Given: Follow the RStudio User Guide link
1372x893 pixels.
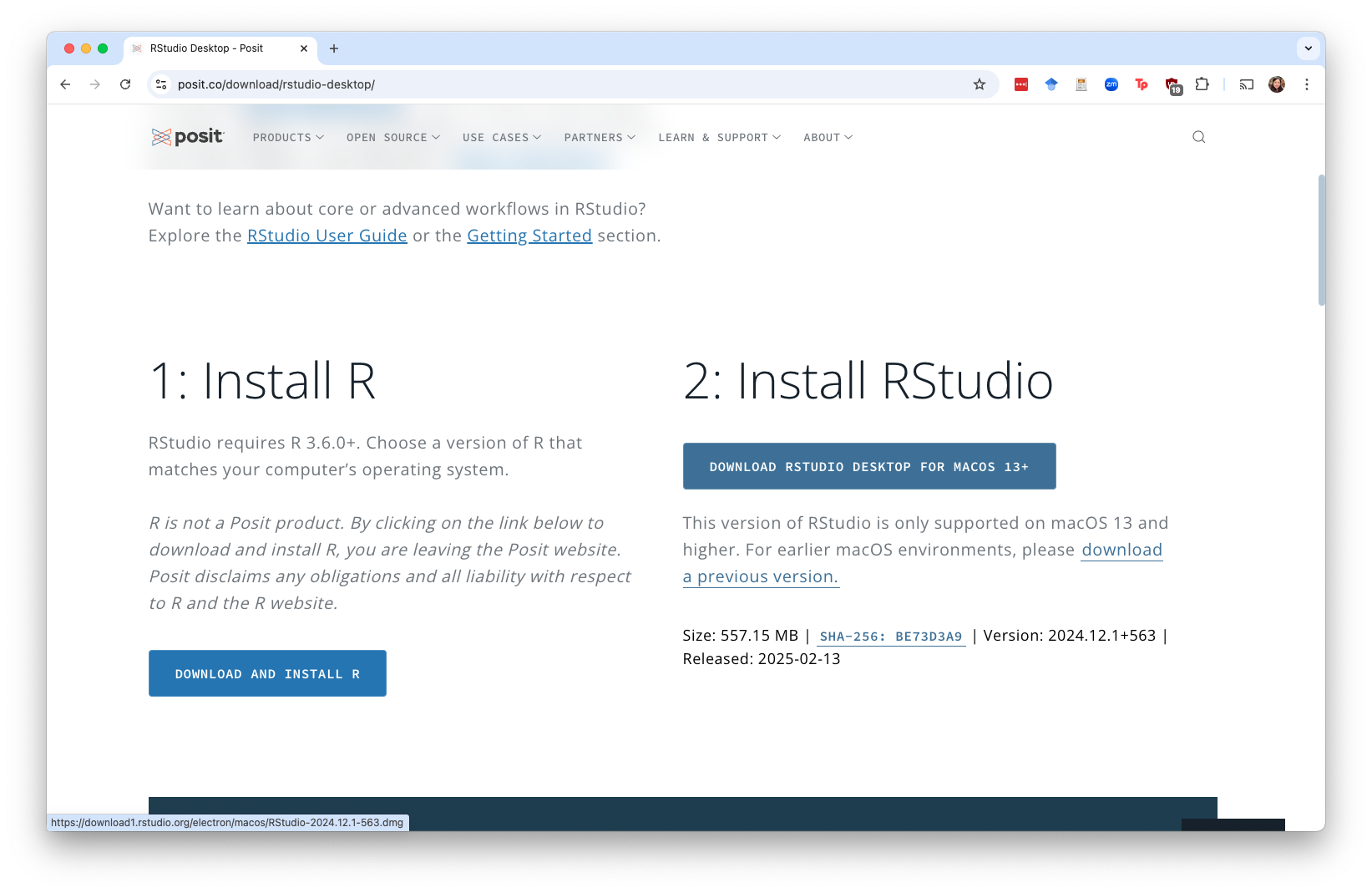Looking at the screenshot, I should point(327,236).
